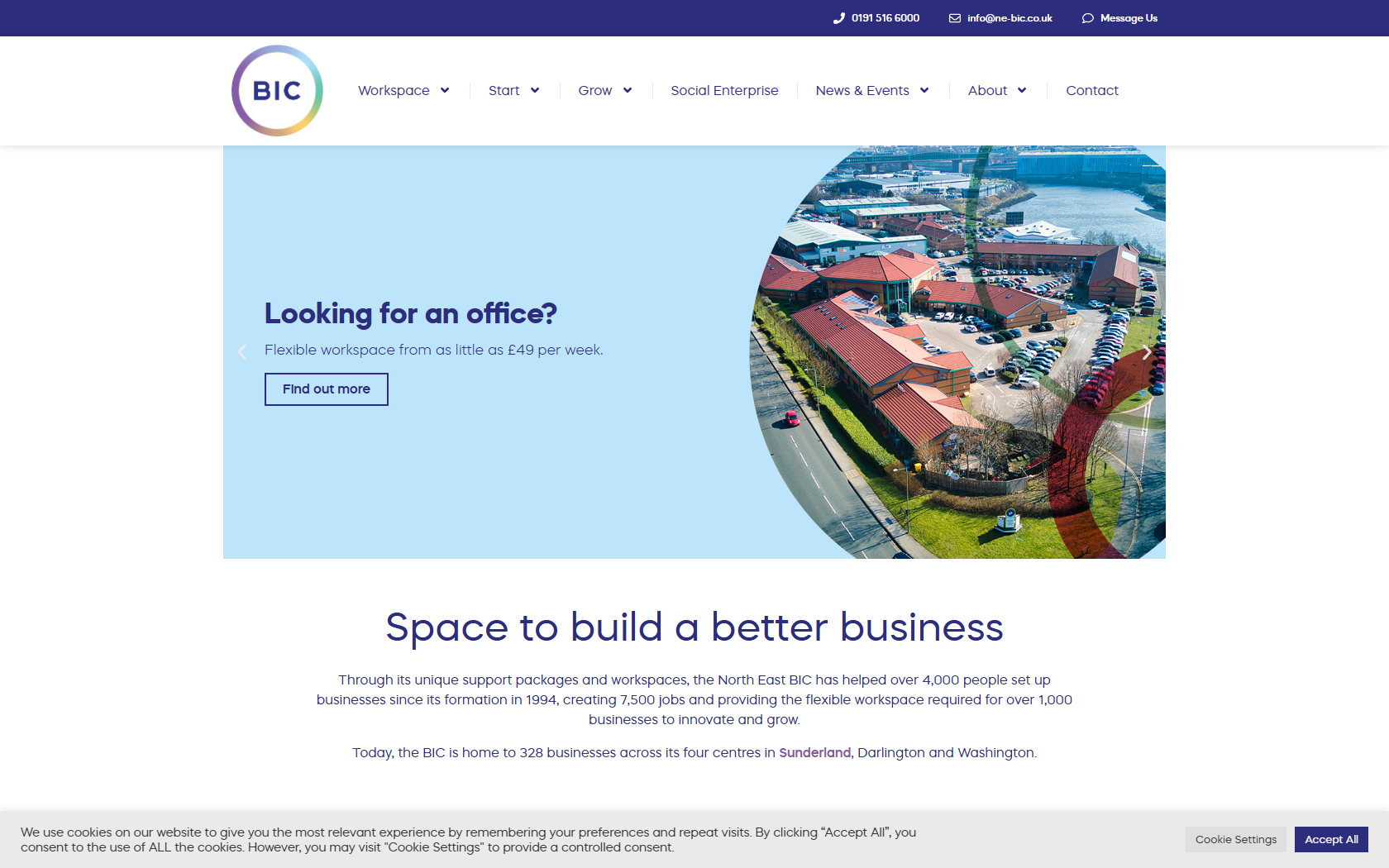Navigate to the Contact page

coord(1091,91)
